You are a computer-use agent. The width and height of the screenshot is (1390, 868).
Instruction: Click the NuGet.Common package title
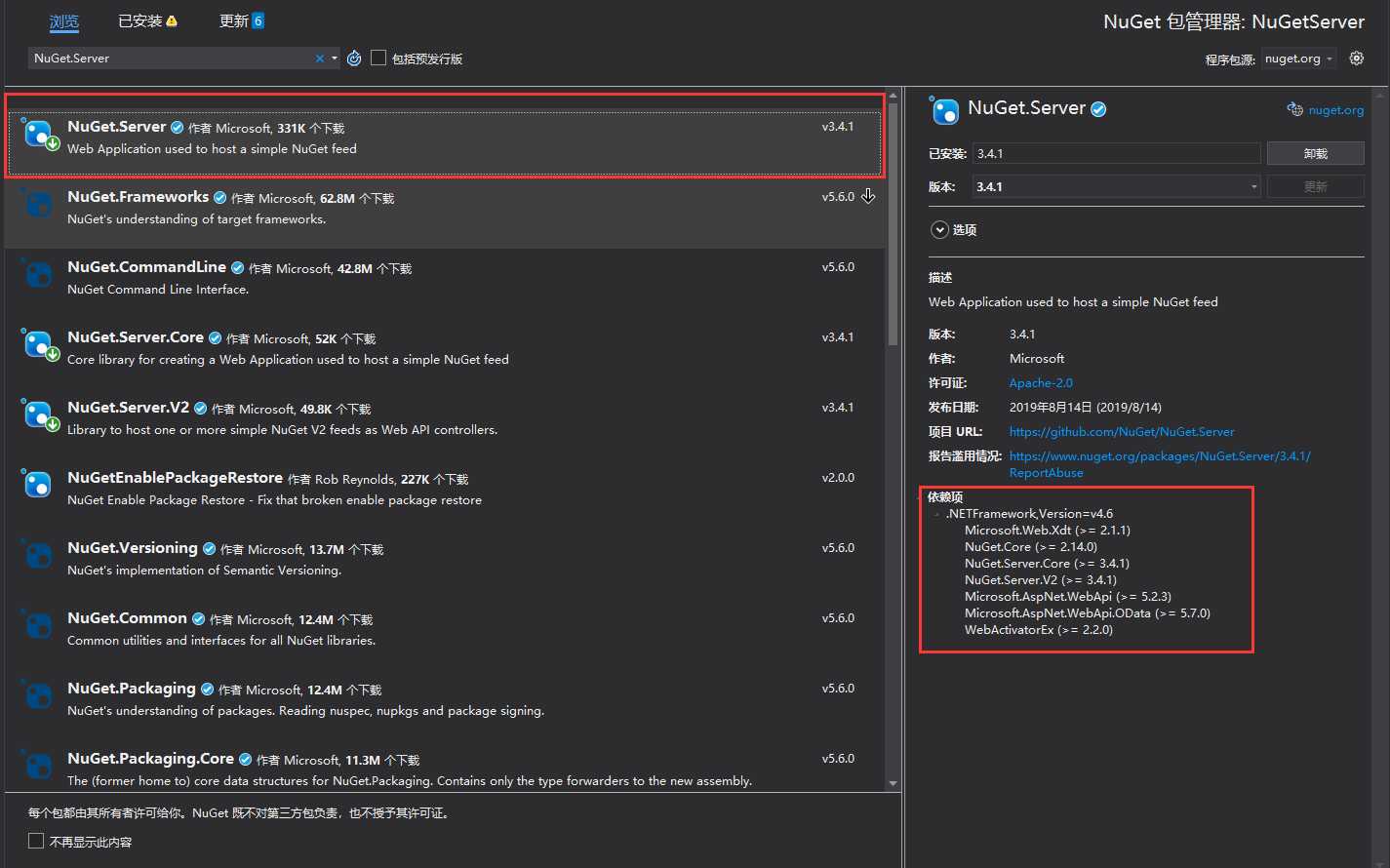pos(127,618)
